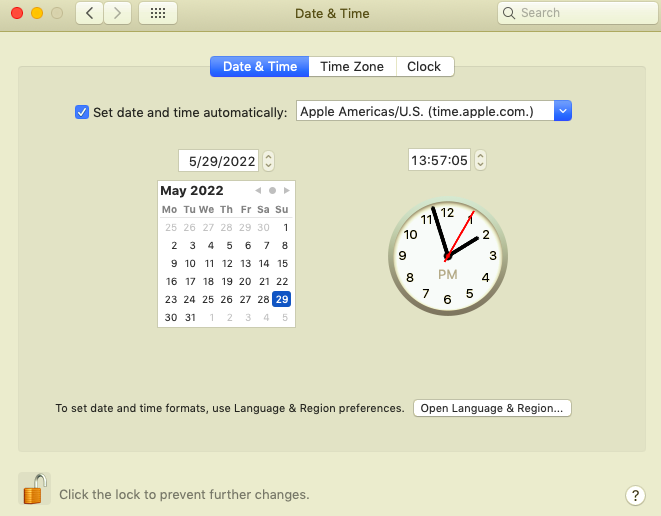Click the May 2022 calendar heading

coord(192,191)
